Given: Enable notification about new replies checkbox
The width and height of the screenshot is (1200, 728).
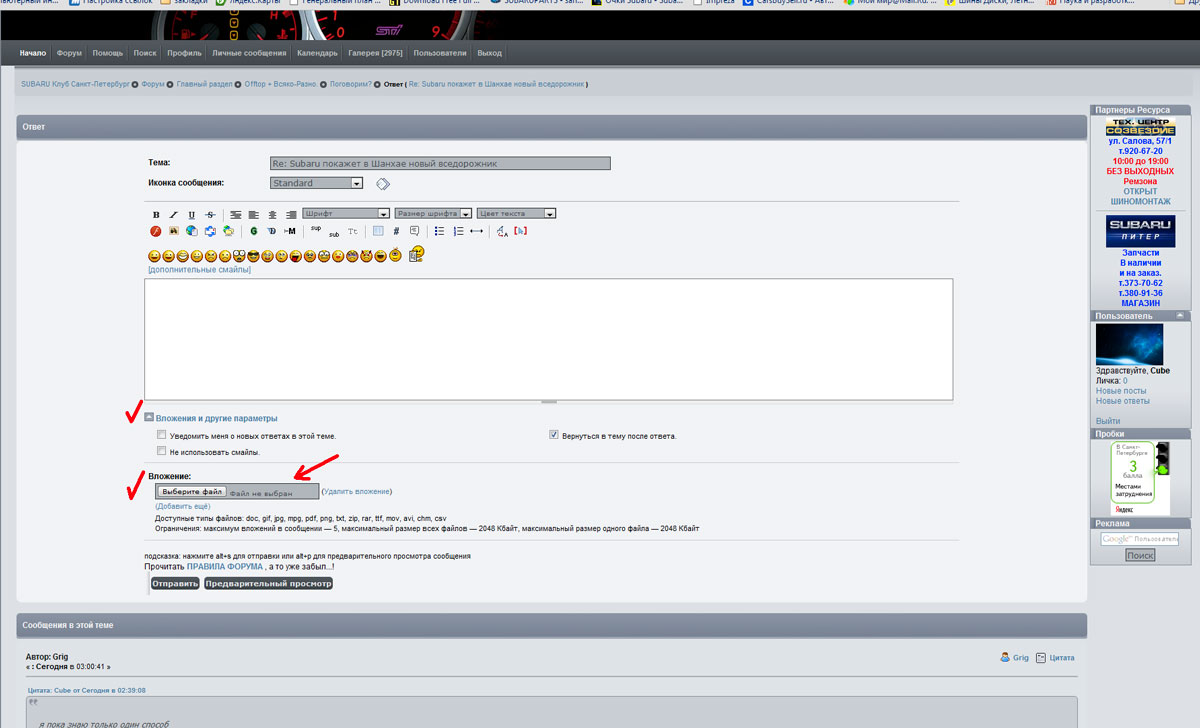Looking at the screenshot, I should pos(161,436).
